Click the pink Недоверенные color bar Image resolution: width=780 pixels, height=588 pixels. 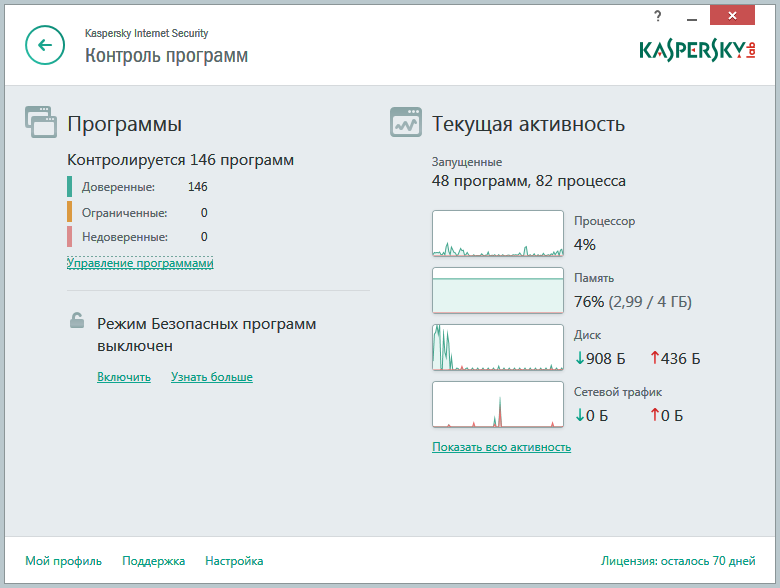[70, 237]
